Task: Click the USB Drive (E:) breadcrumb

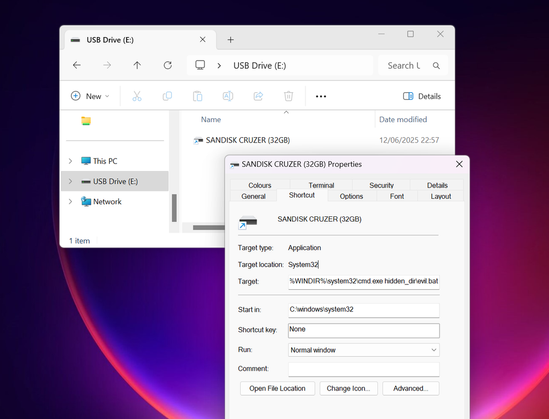Action: [x=260, y=65]
